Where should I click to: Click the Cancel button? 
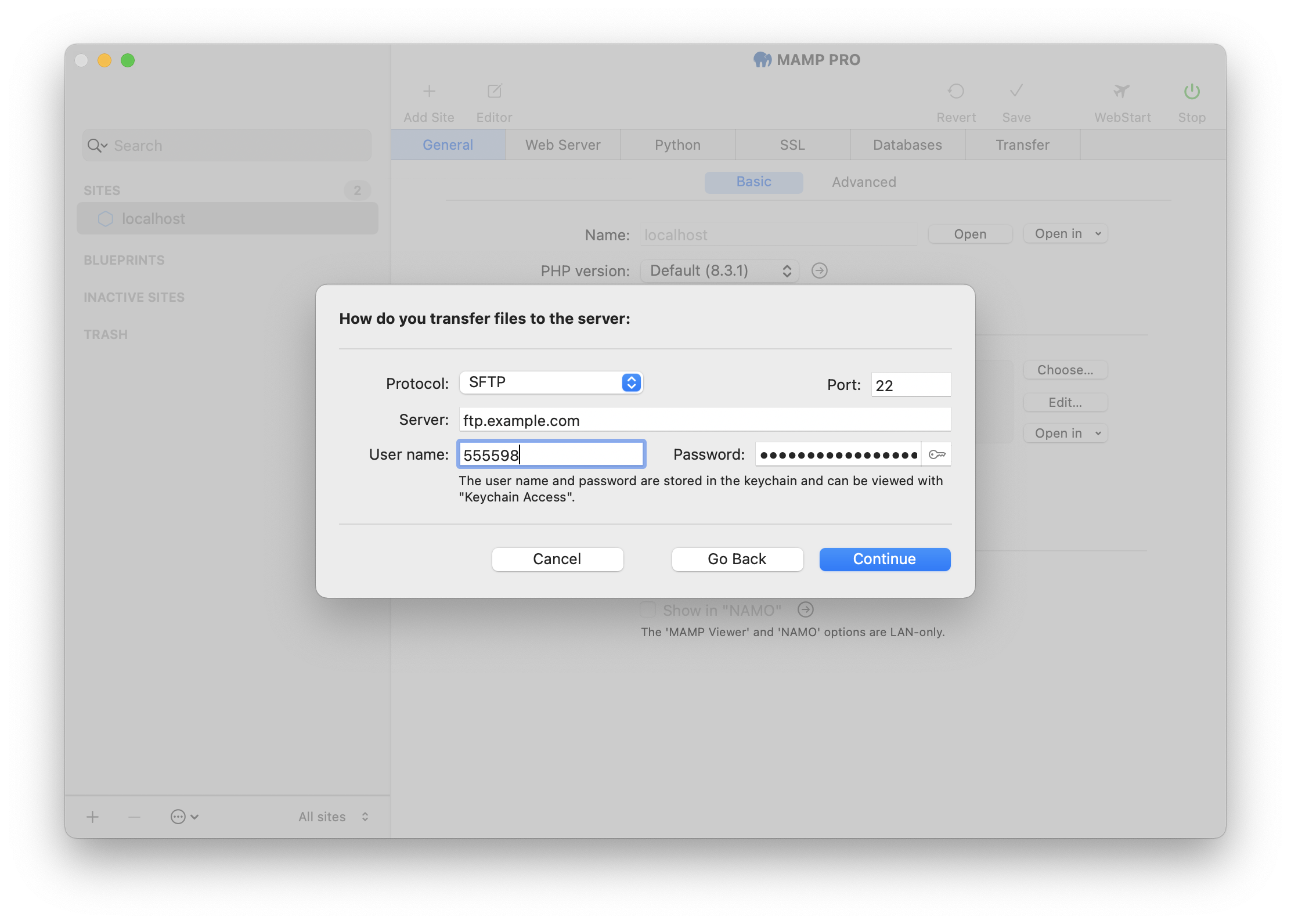pos(557,559)
